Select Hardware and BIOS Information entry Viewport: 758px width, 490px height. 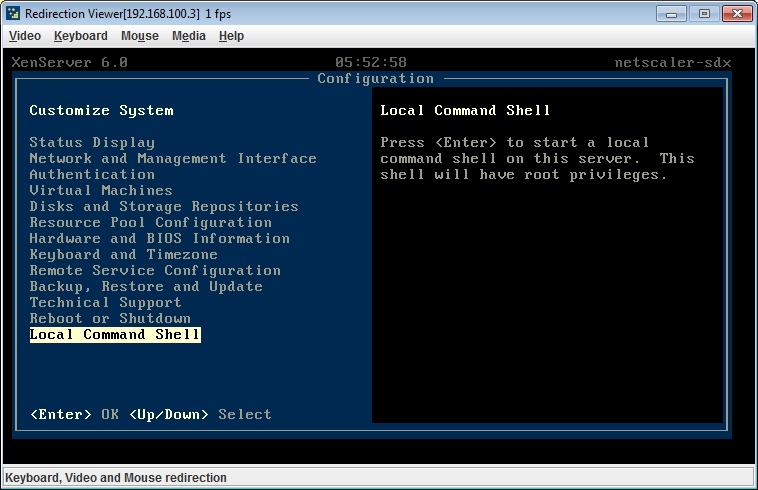(160, 239)
